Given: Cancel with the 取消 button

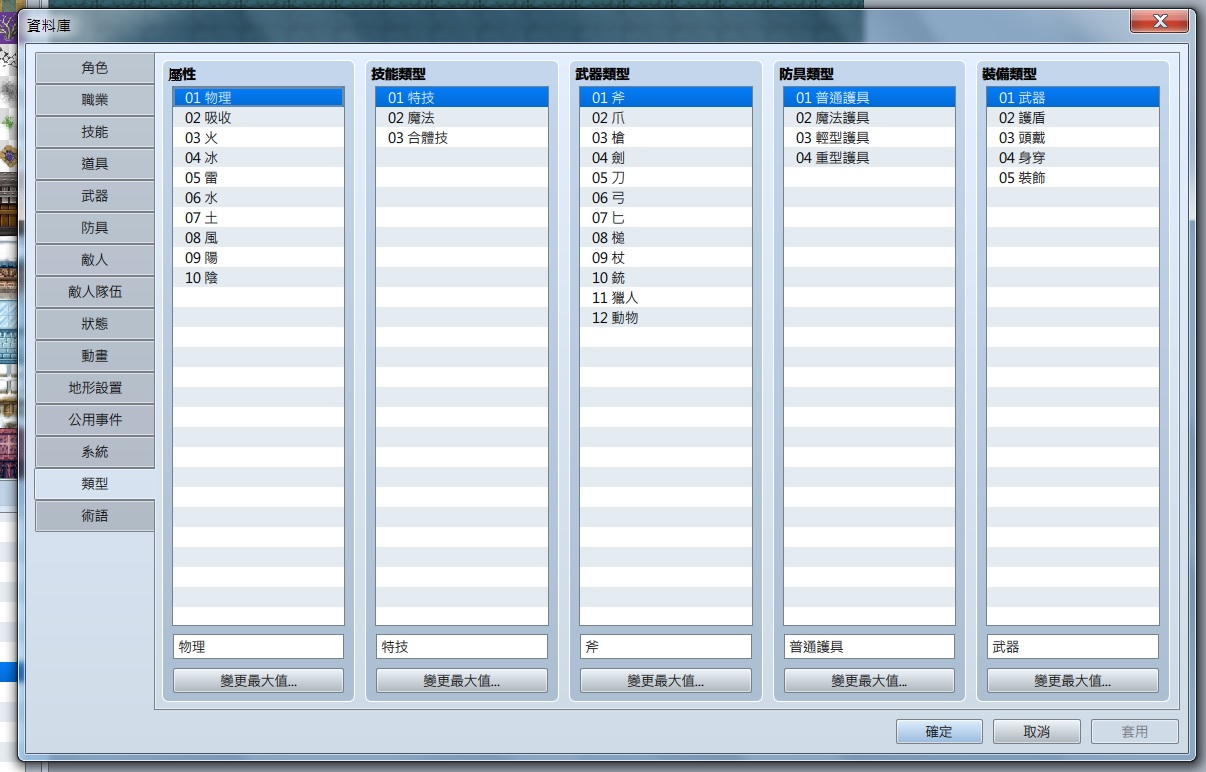Looking at the screenshot, I should pyautogui.click(x=1037, y=732).
